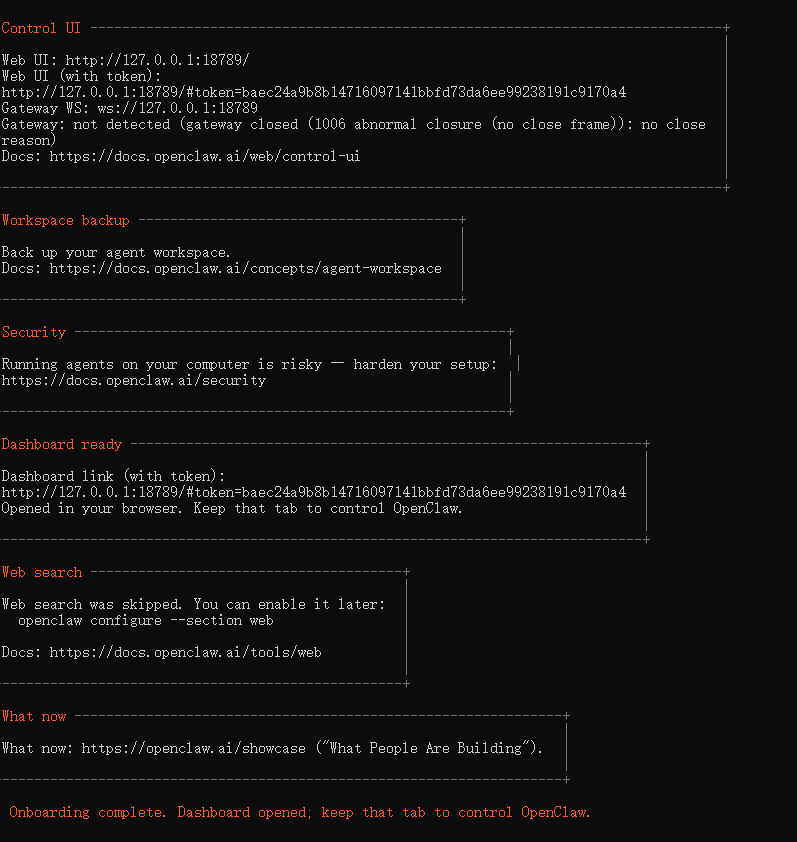Click 'Gateway: not detected' status line
This screenshot has height=842, width=797.
353,125
